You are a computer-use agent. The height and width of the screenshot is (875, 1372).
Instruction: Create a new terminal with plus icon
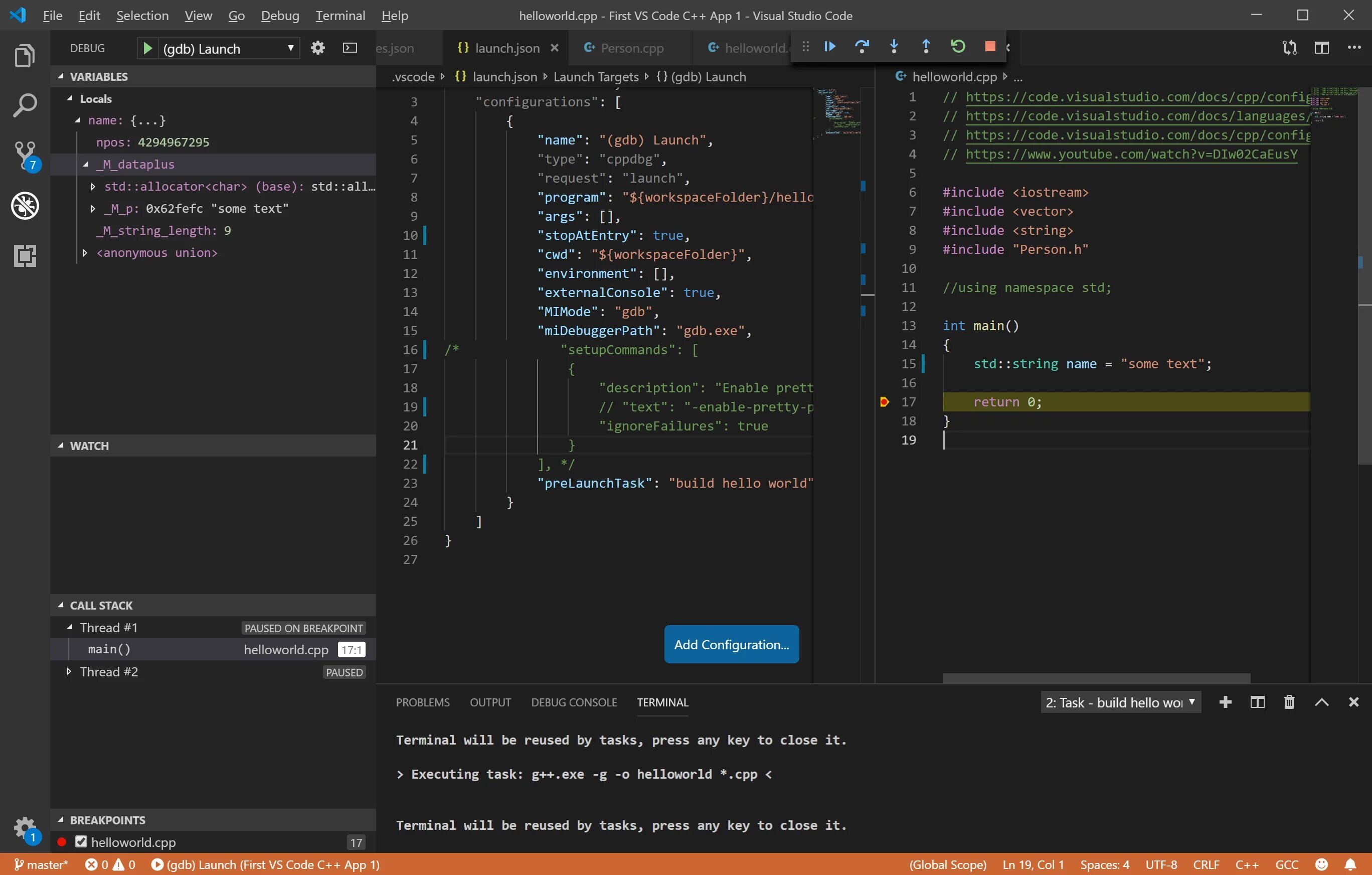click(1226, 702)
